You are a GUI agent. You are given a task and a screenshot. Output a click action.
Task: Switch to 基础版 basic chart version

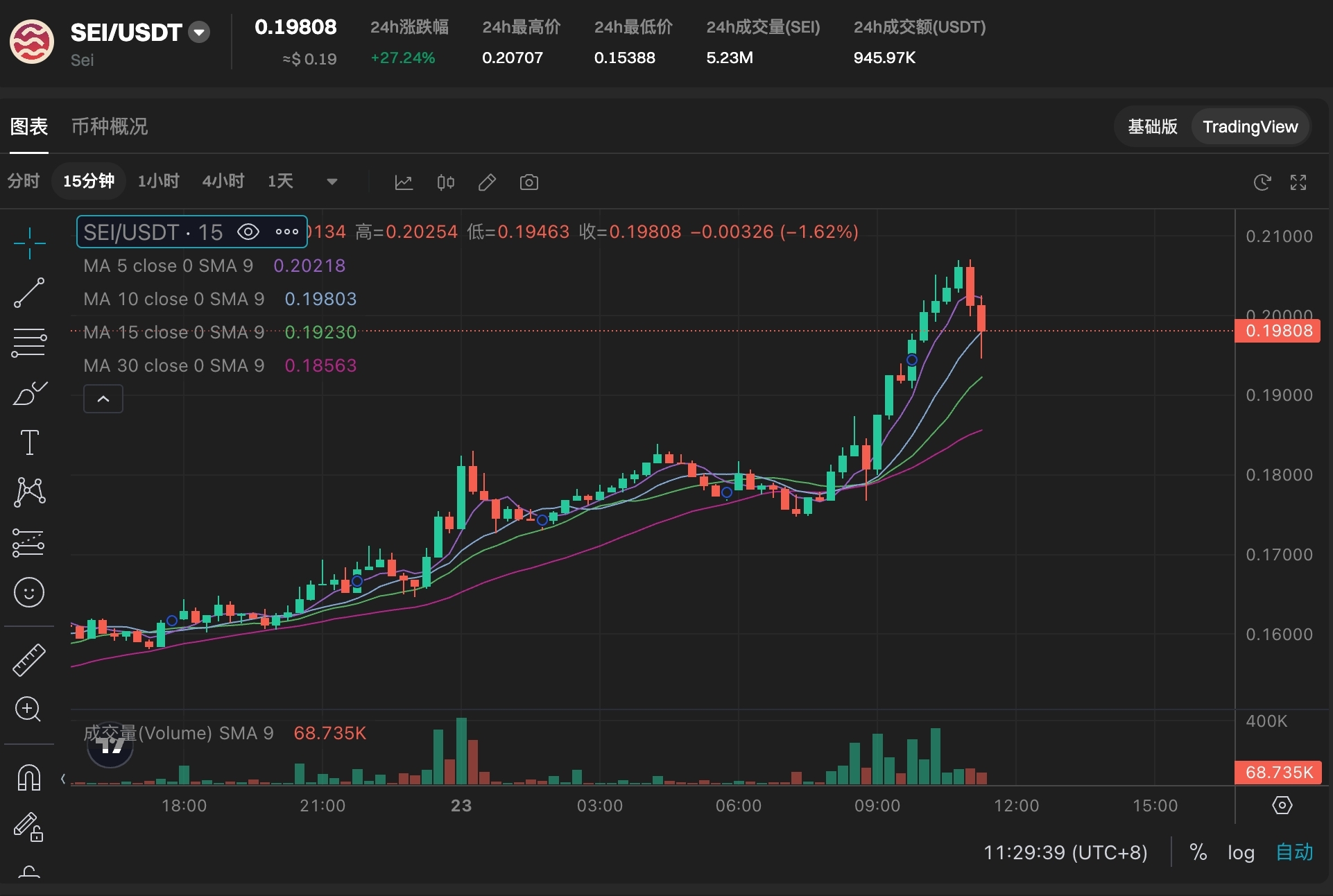click(x=1152, y=126)
